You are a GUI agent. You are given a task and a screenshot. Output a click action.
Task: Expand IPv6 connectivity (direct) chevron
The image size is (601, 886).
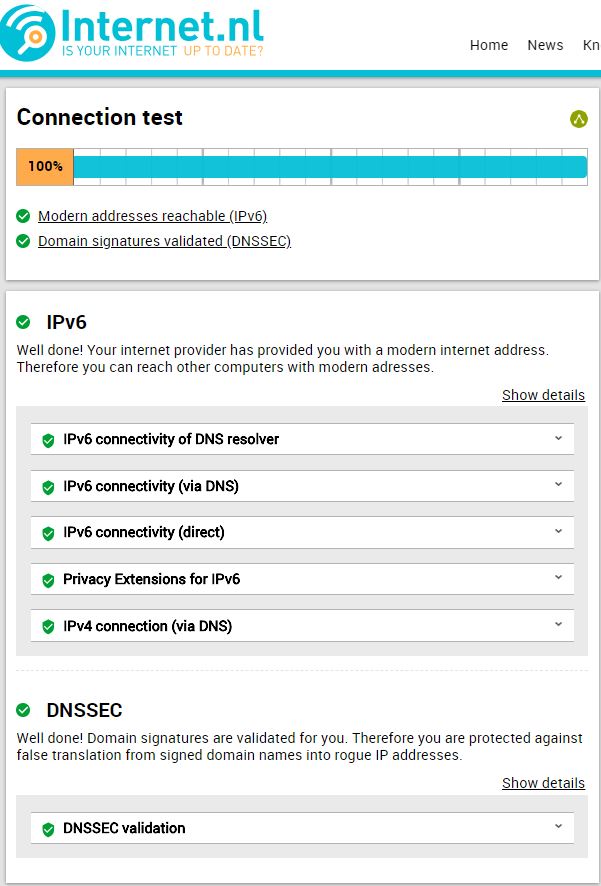[x=559, y=531]
